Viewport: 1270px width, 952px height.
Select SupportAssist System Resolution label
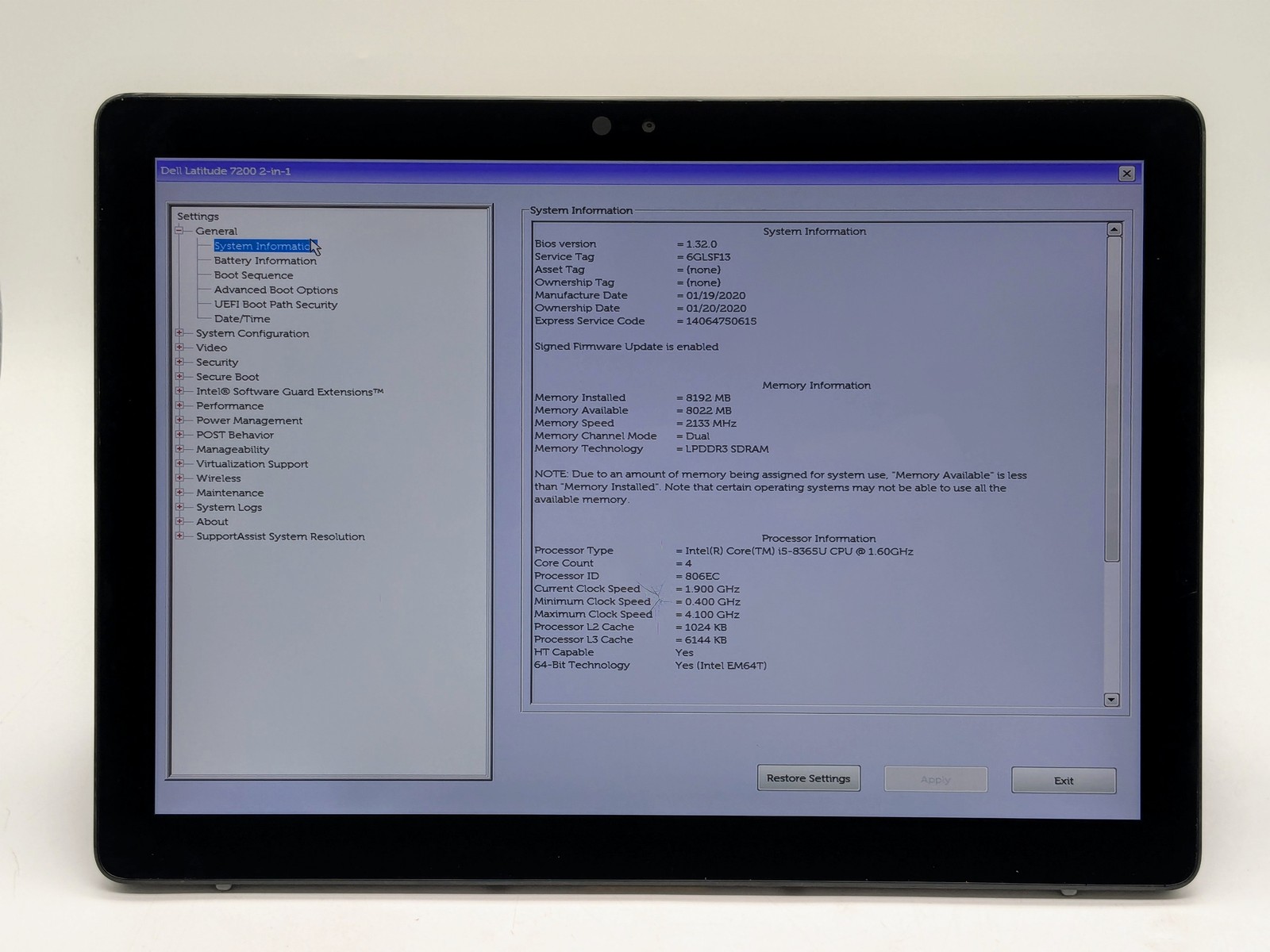(280, 536)
